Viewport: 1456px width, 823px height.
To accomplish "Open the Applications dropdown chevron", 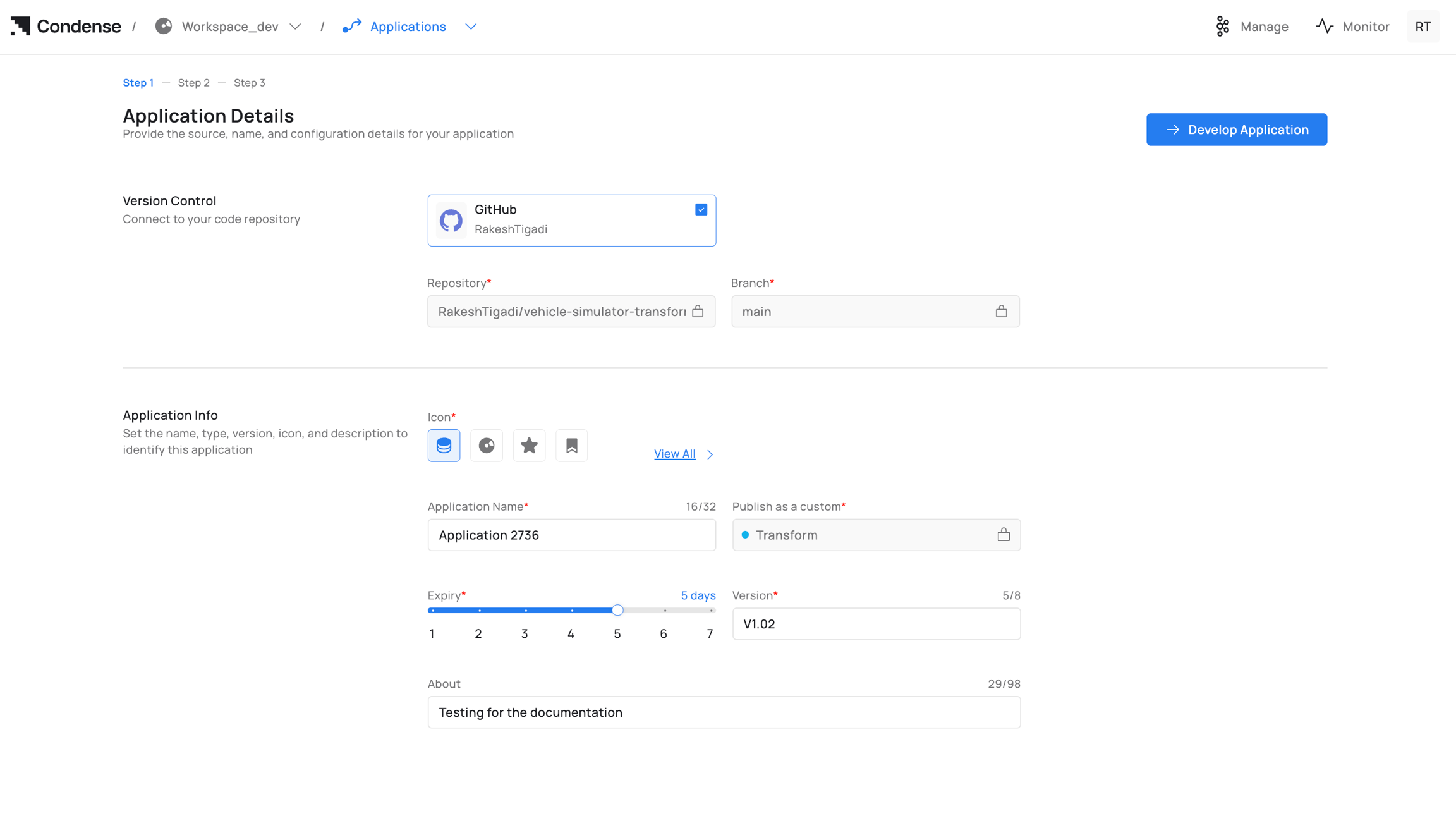I will point(471,27).
